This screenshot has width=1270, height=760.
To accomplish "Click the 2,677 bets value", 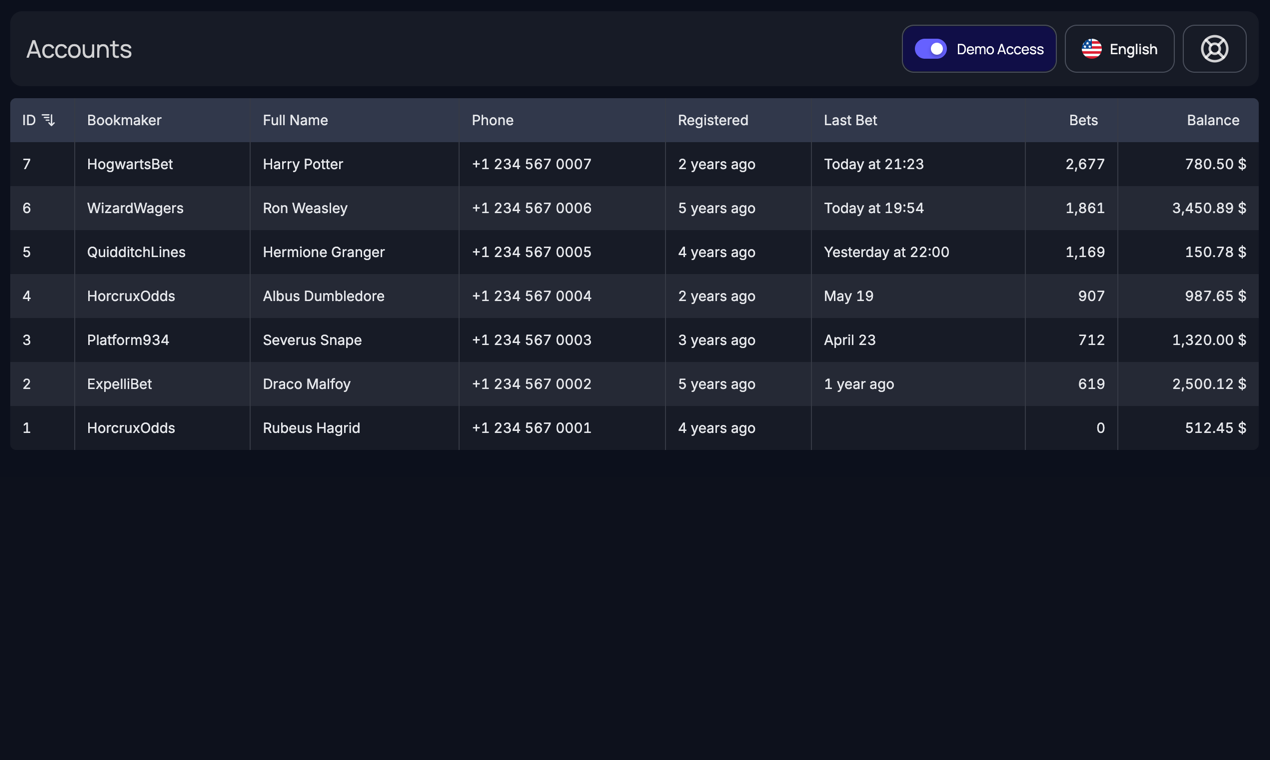I will 1085,164.
